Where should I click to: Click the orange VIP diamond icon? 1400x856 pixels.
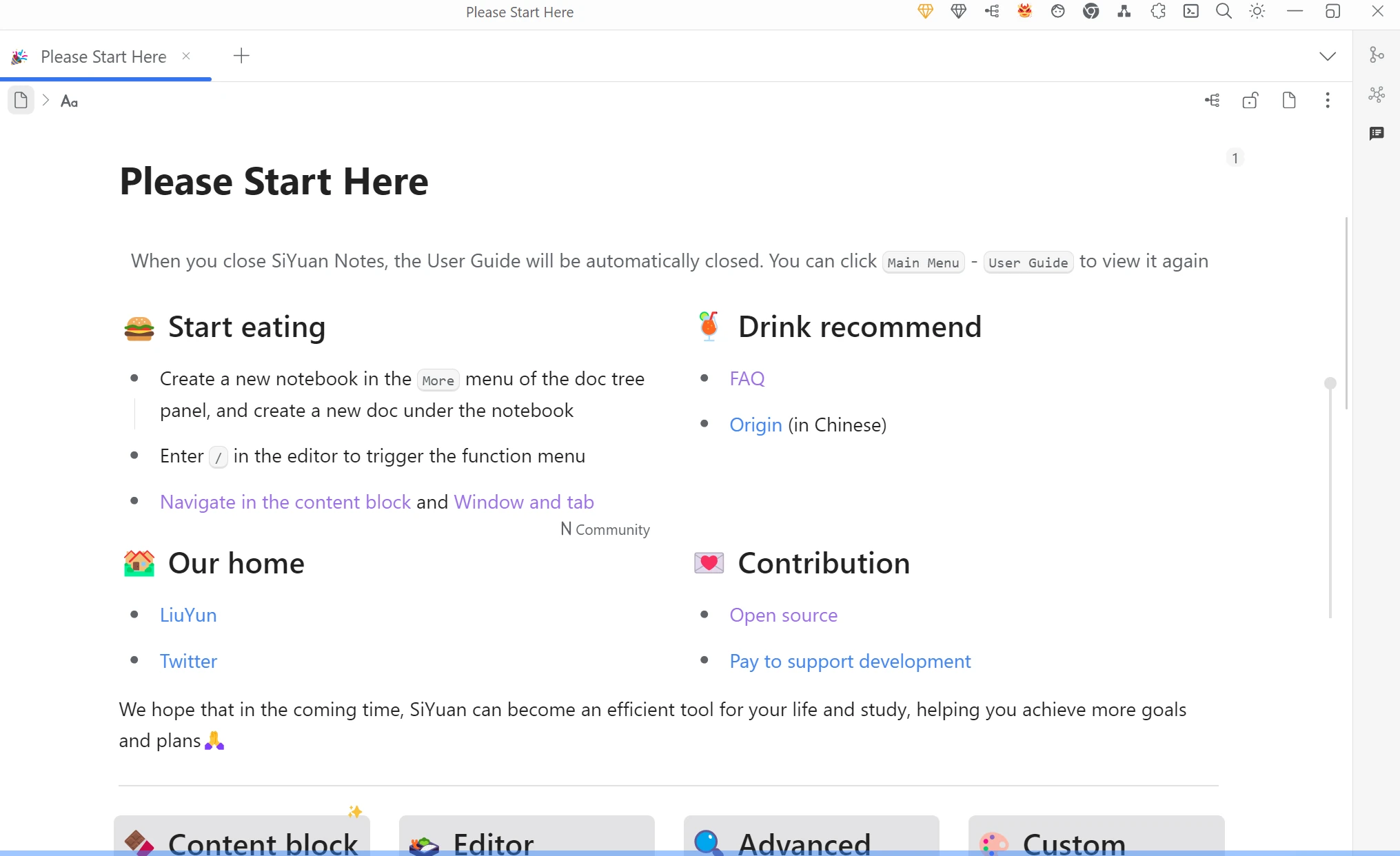(x=925, y=12)
